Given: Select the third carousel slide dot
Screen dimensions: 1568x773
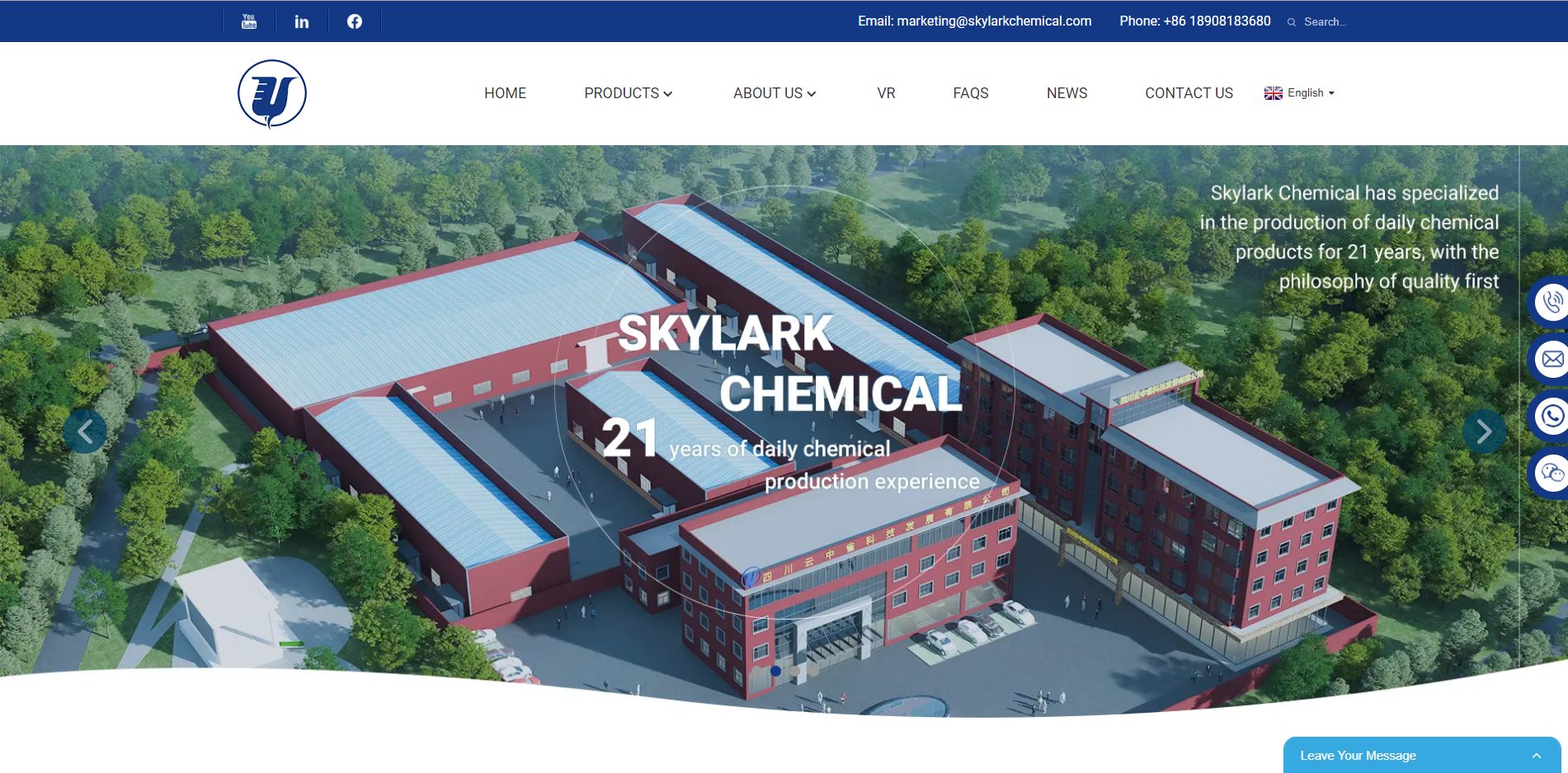Looking at the screenshot, I should (794, 671).
